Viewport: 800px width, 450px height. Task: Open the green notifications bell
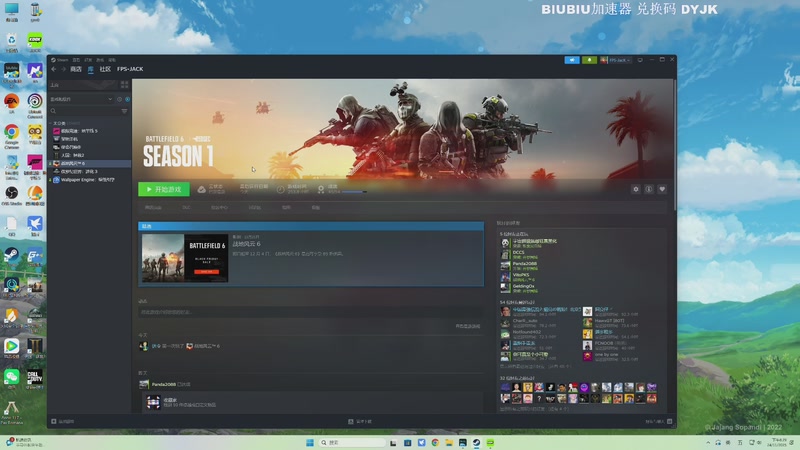point(589,60)
